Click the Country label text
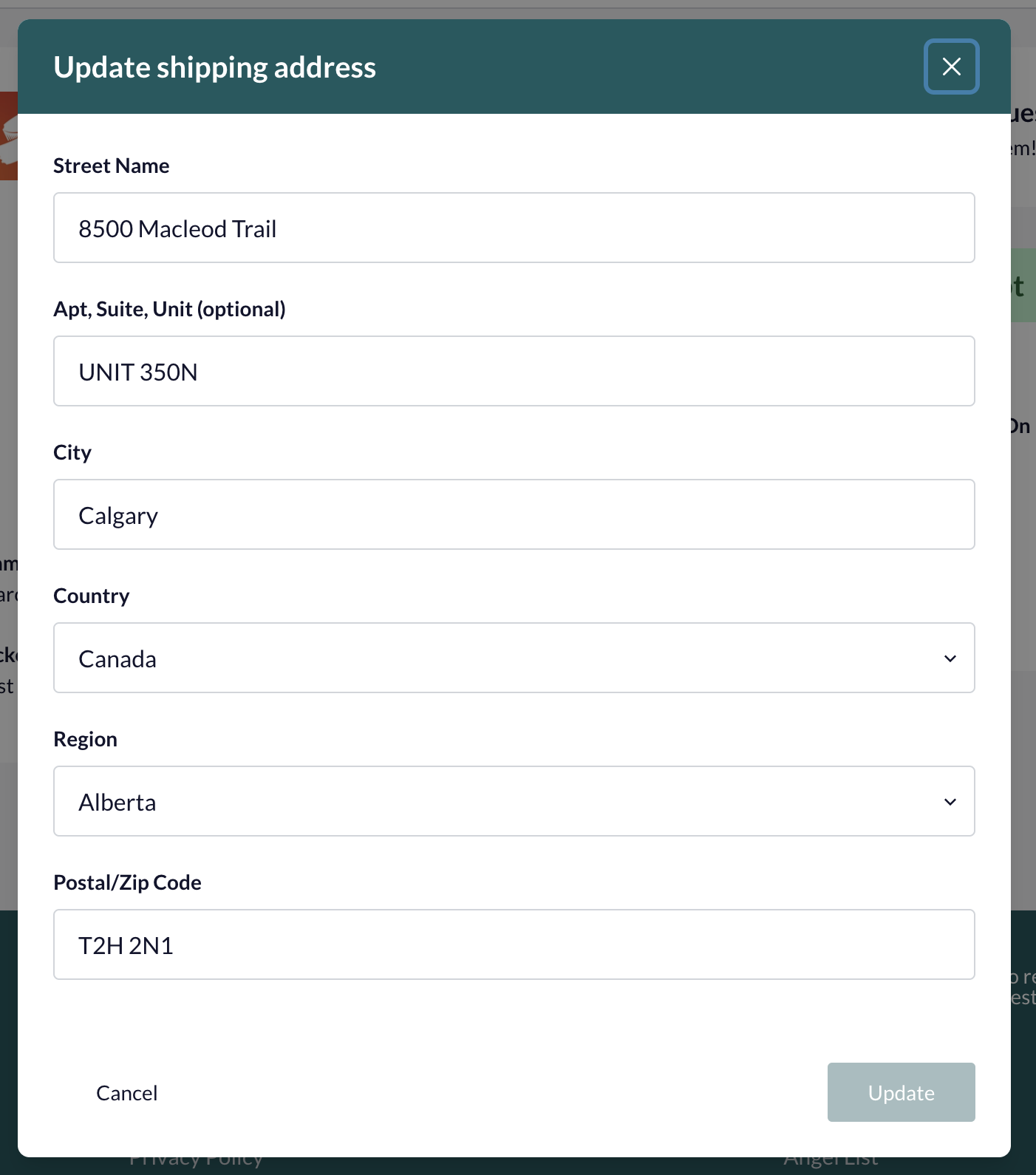1036x1175 pixels. click(x=92, y=596)
